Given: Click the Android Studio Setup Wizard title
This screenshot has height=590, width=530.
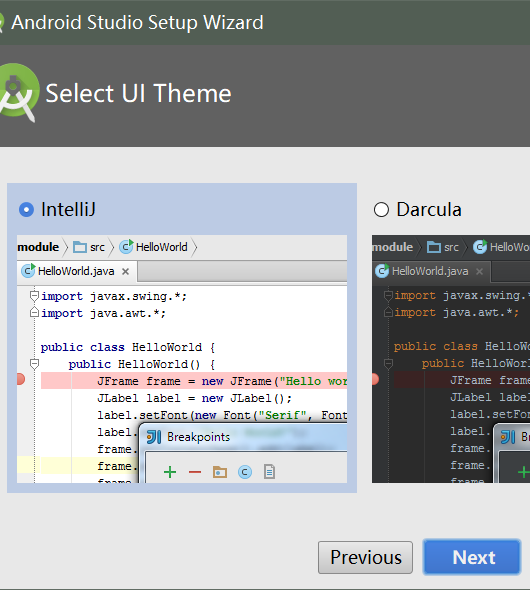Looking at the screenshot, I should coord(137,22).
